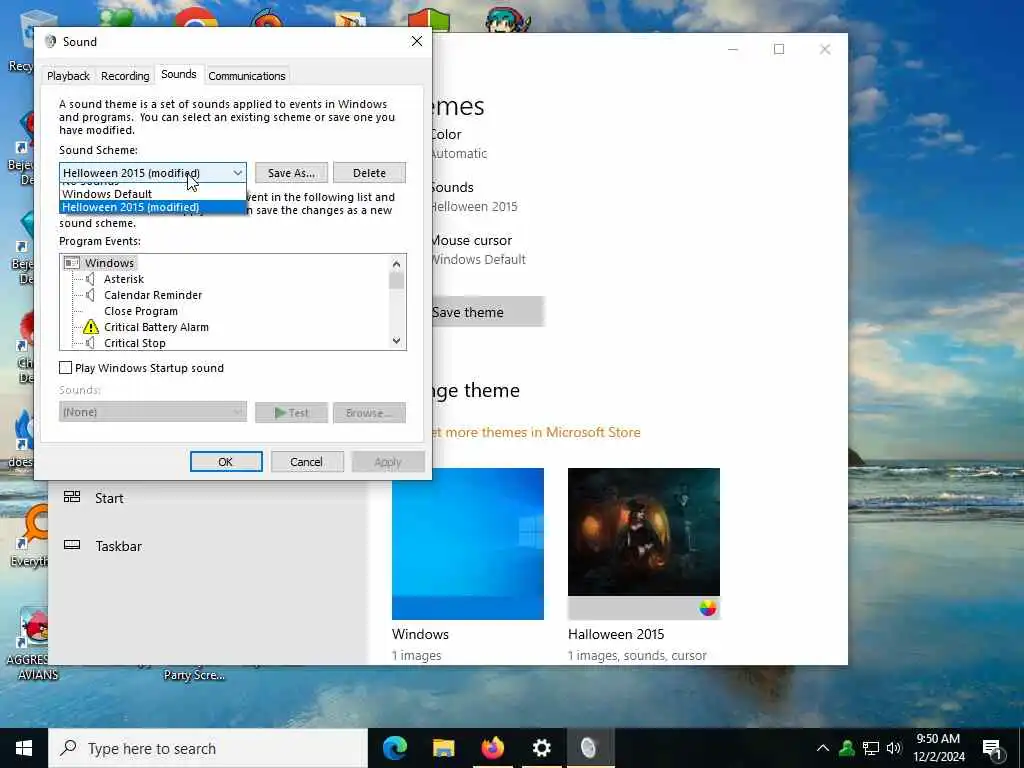Select Close Program event
The width and height of the screenshot is (1024, 768).
click(x=140, y=312)
